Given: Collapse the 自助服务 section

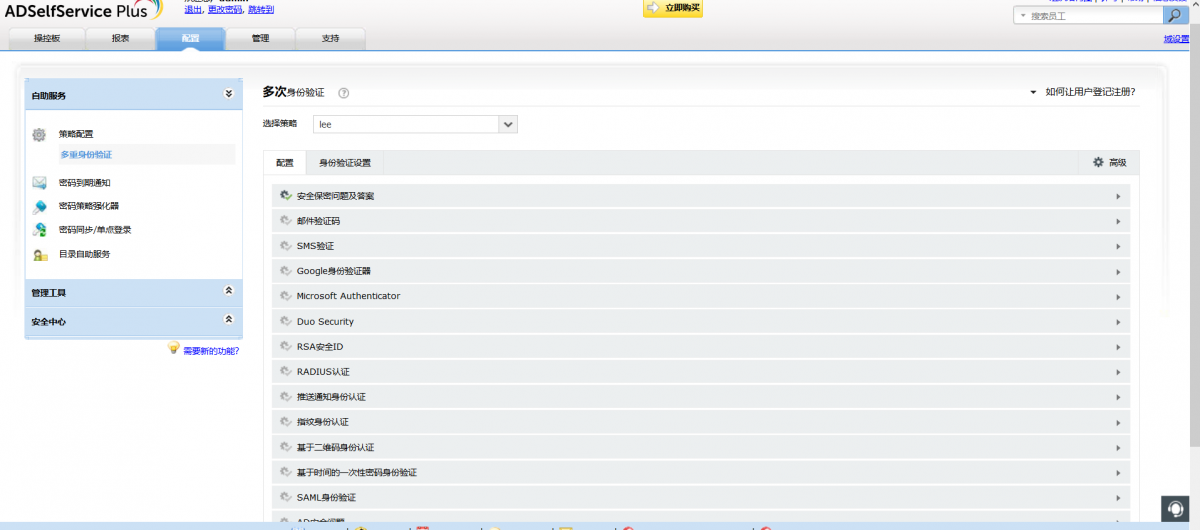Looking at the screenshot, I should click(x=228, y=93).
